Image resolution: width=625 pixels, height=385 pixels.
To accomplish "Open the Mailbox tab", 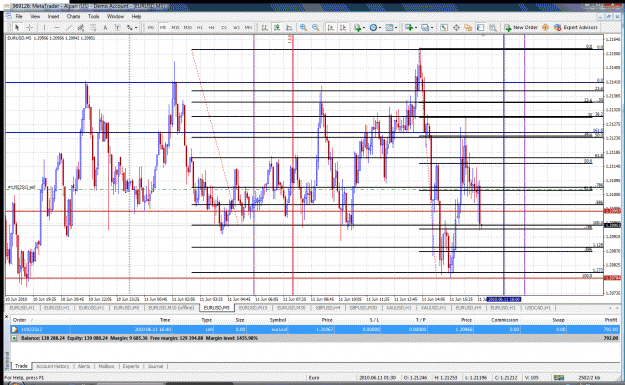I will click(x=106, y=366).
